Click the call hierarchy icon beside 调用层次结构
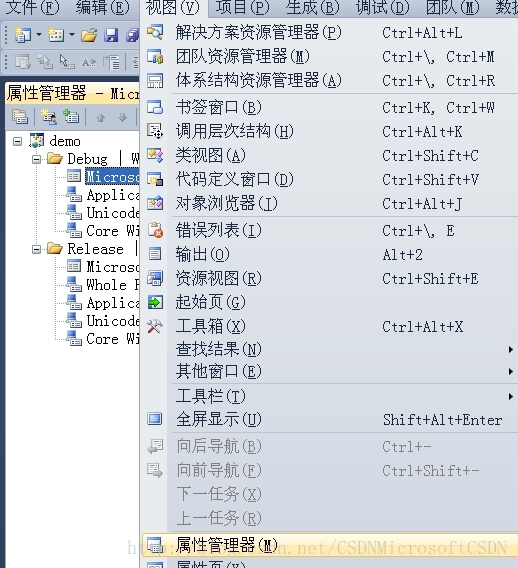 155,131
